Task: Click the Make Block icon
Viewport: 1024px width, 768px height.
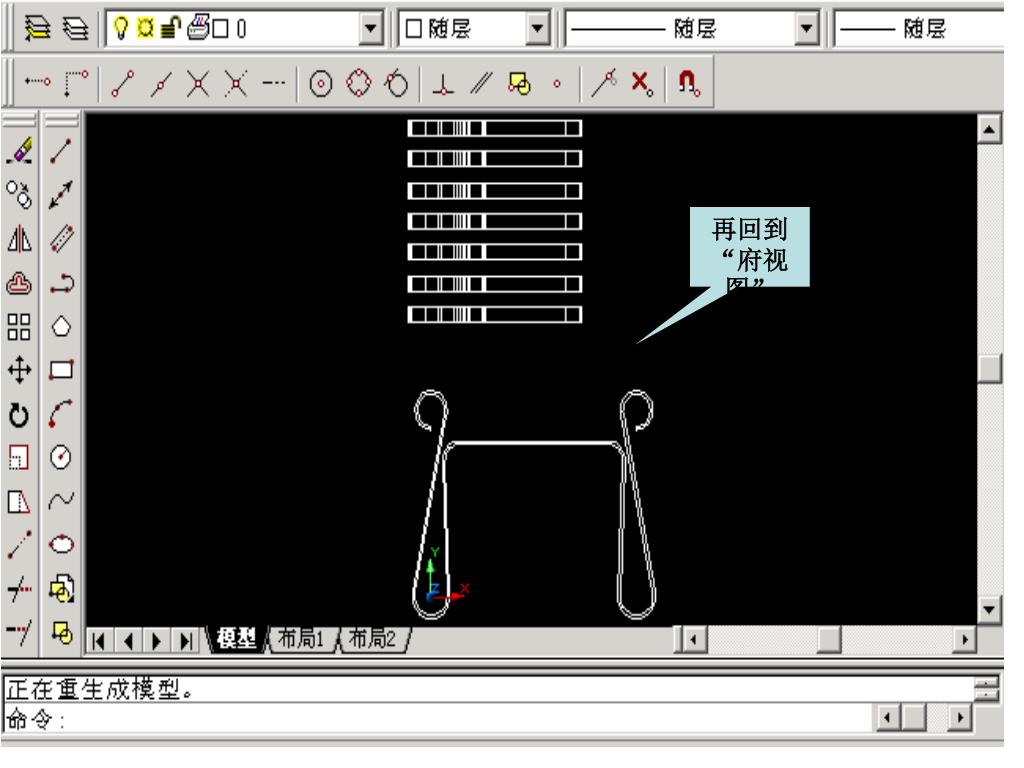Action: pyautogui.click(x=61, y=632)
